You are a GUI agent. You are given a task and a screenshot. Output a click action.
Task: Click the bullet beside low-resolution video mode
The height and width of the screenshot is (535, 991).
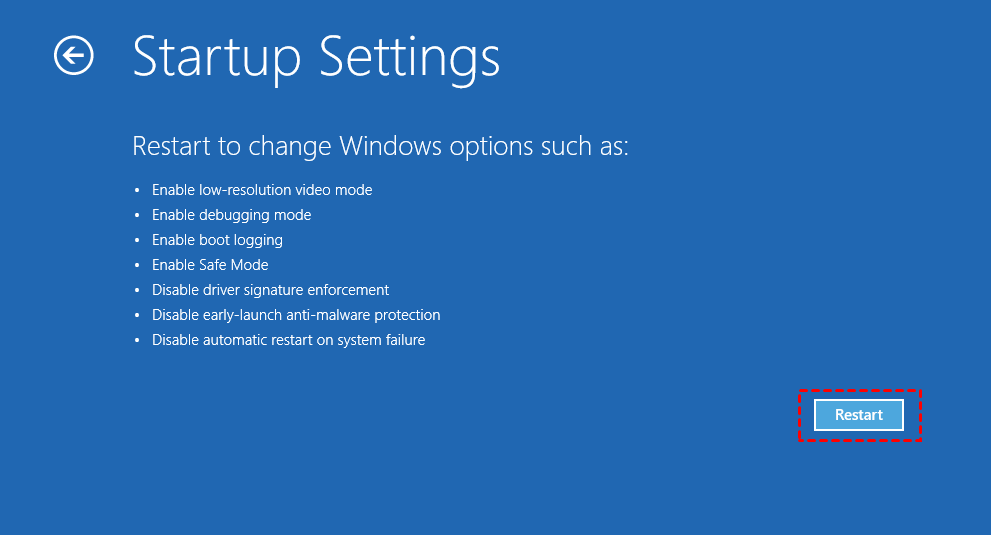137,190
